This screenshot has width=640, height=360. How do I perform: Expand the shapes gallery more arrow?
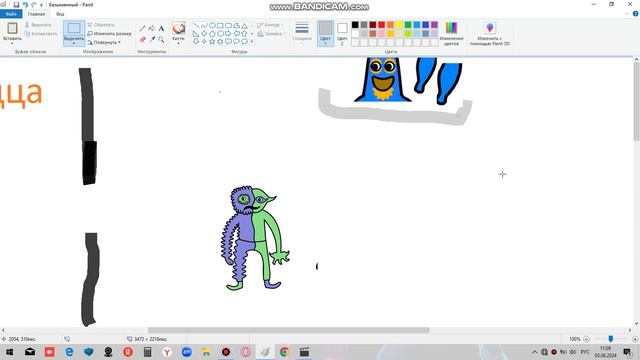pyautogui.click(x=252, y=42)
